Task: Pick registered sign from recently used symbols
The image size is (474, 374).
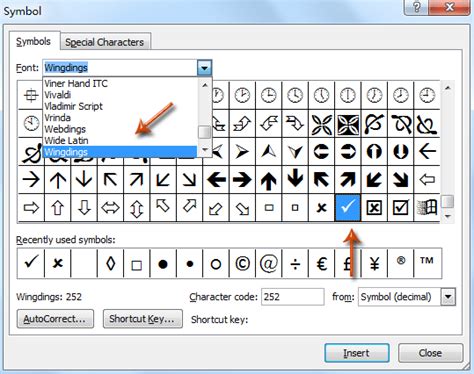Action: tap(400, 263)
